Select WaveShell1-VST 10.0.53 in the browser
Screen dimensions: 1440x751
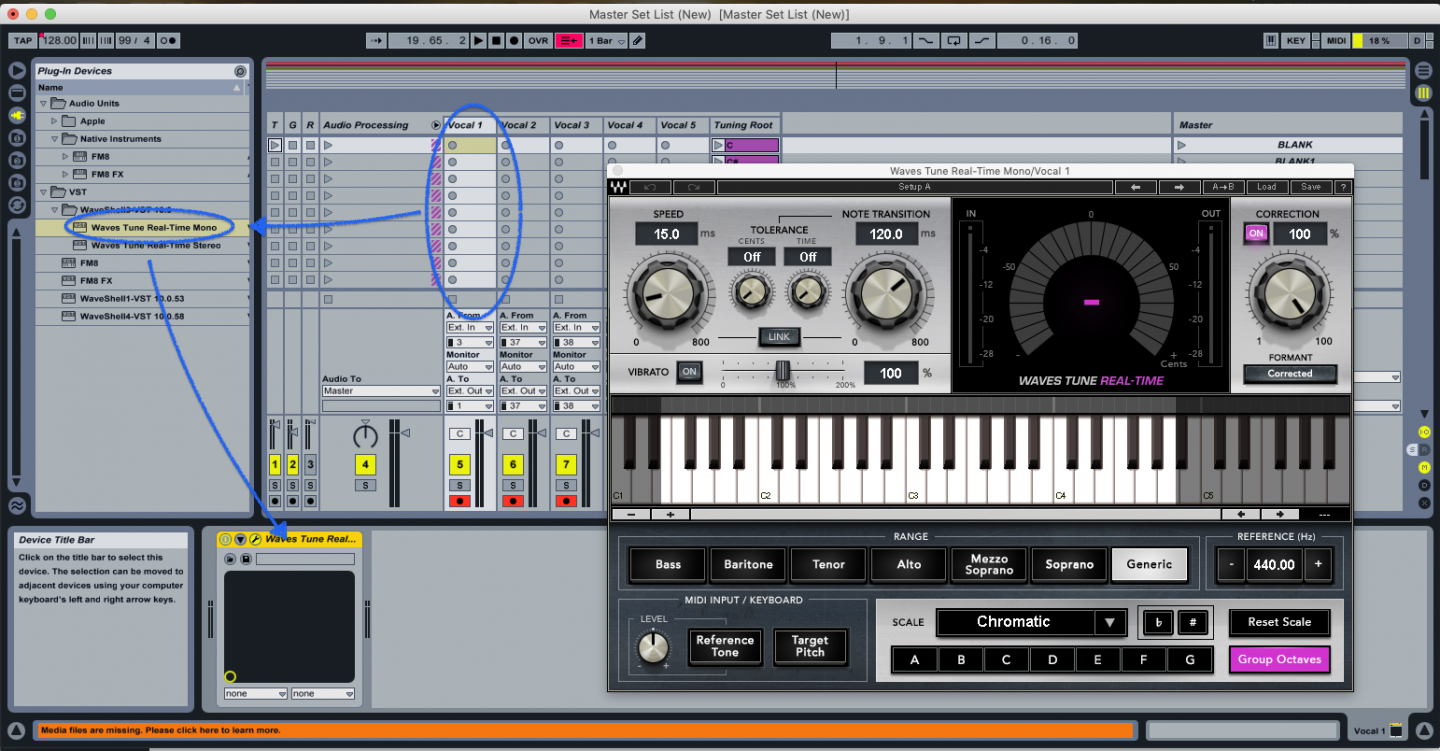[x=132, y=298]
